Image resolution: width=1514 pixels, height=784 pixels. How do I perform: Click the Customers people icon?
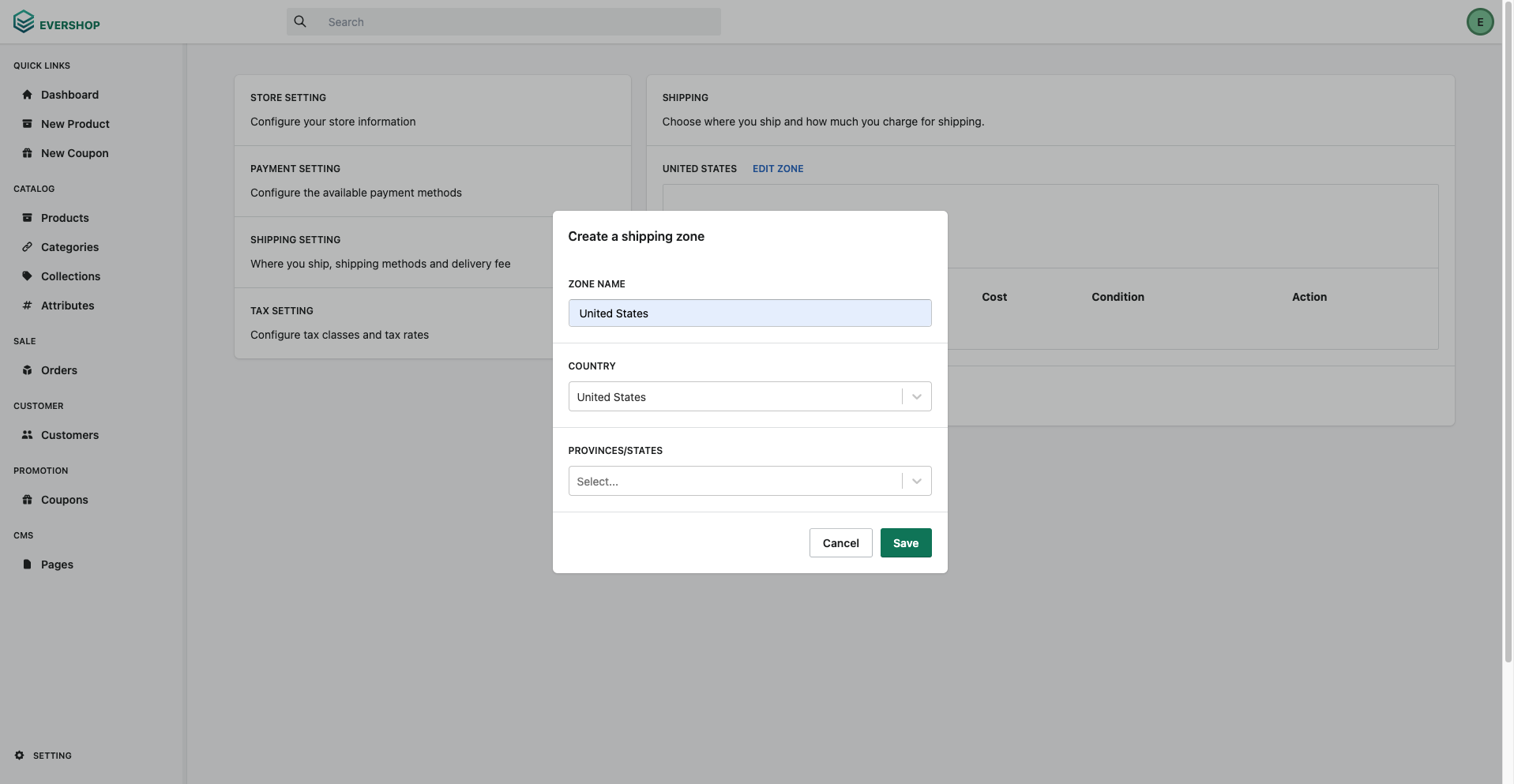pyautogui.click(x=28, y=435)
